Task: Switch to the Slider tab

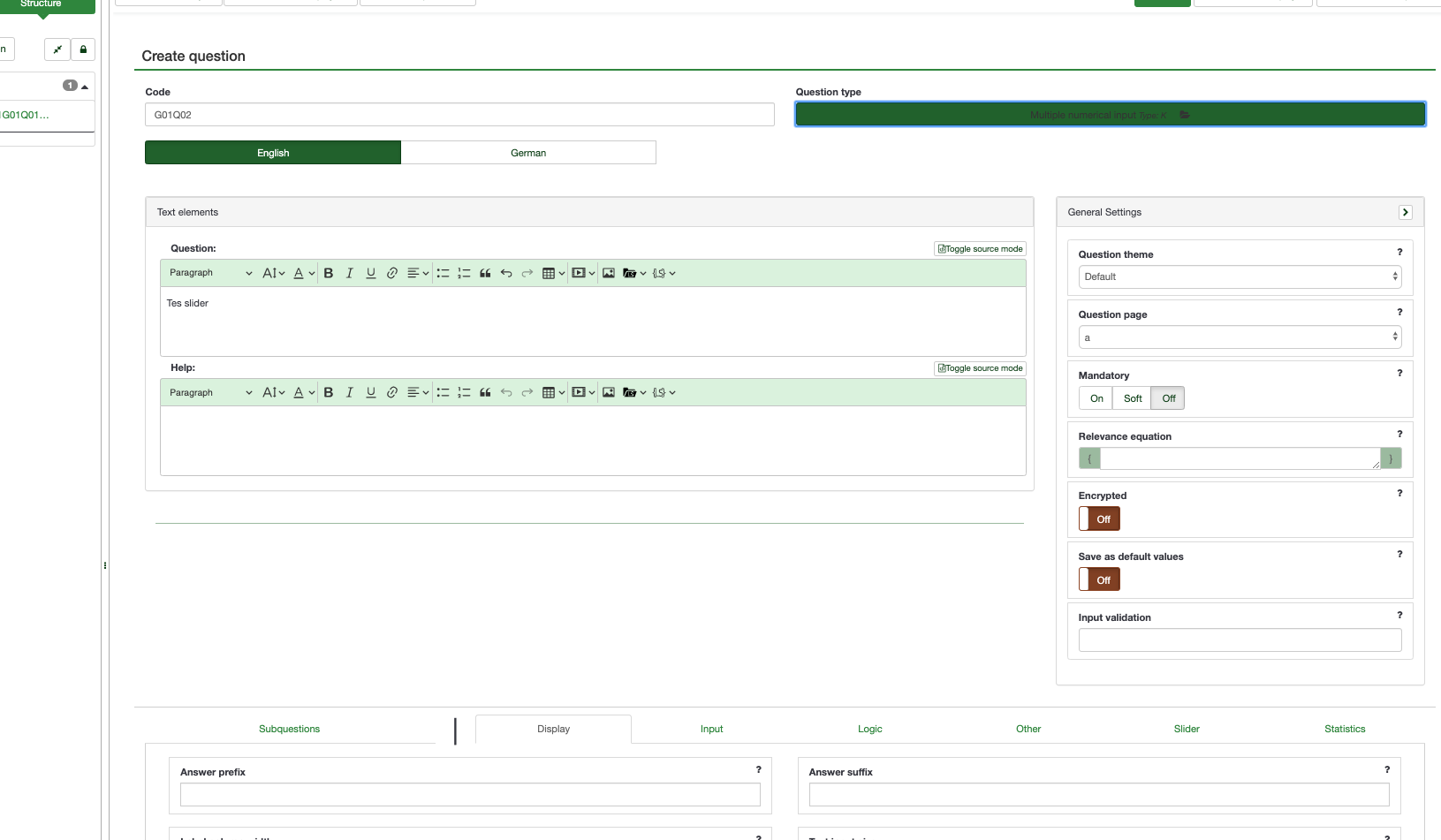Action: tap(1187, 729)
